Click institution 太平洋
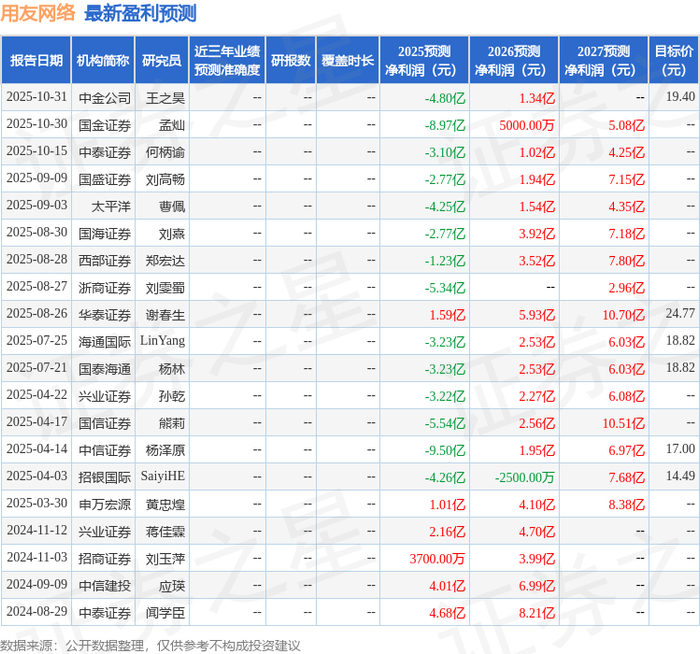Image resolution: width=700 pixels, height=654 pixels. click(x=111, y=207)
